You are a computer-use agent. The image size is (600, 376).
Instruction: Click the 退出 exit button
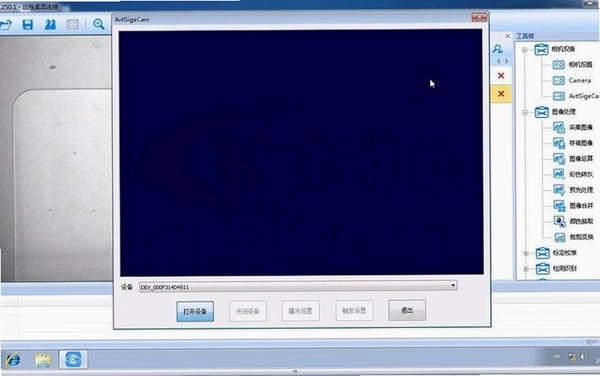[407, 310]
